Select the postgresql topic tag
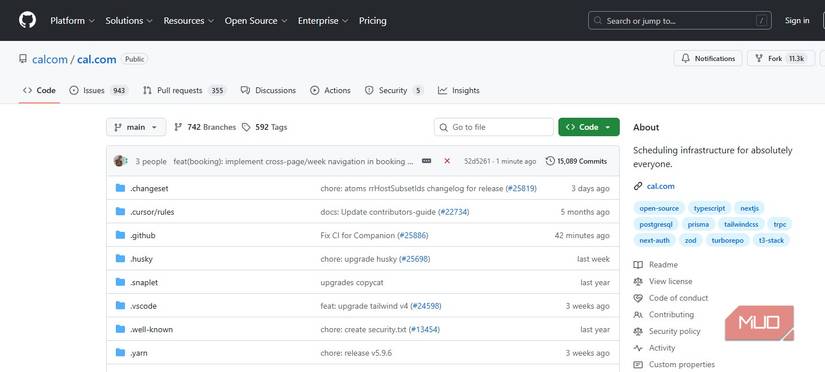The width and height of the screenshot is (825, 372). pos(656,224)
